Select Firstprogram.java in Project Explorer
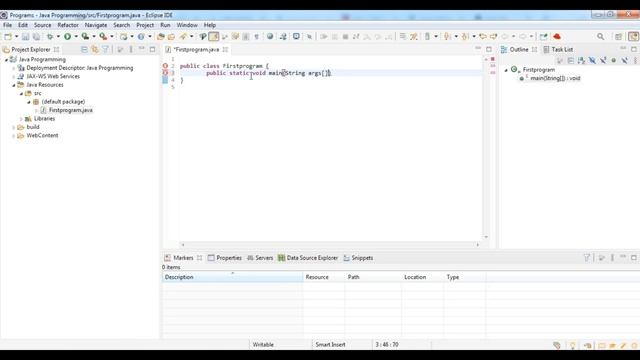Viewport: 640px width, 360px height. click(71, 110)
